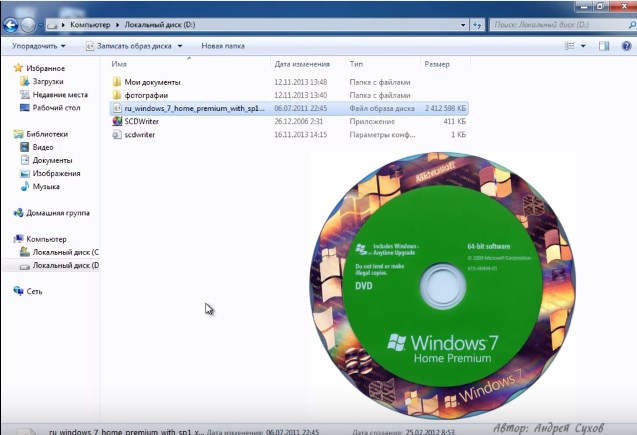Select the фотографии folder icon
This screenshot has width=637, height=435.
(117, 95)
